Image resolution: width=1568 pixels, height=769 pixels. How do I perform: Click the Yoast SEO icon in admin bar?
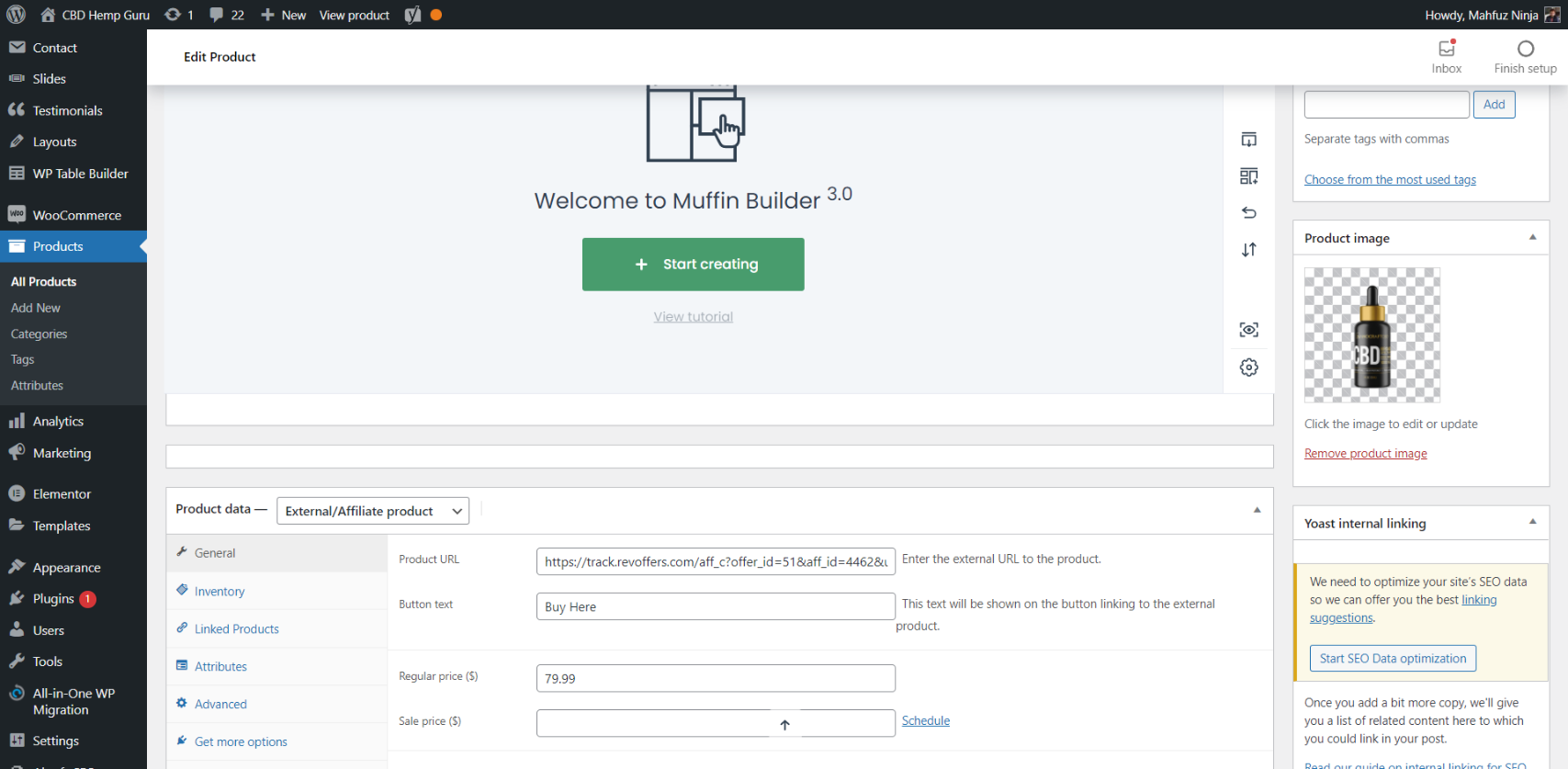412,15
